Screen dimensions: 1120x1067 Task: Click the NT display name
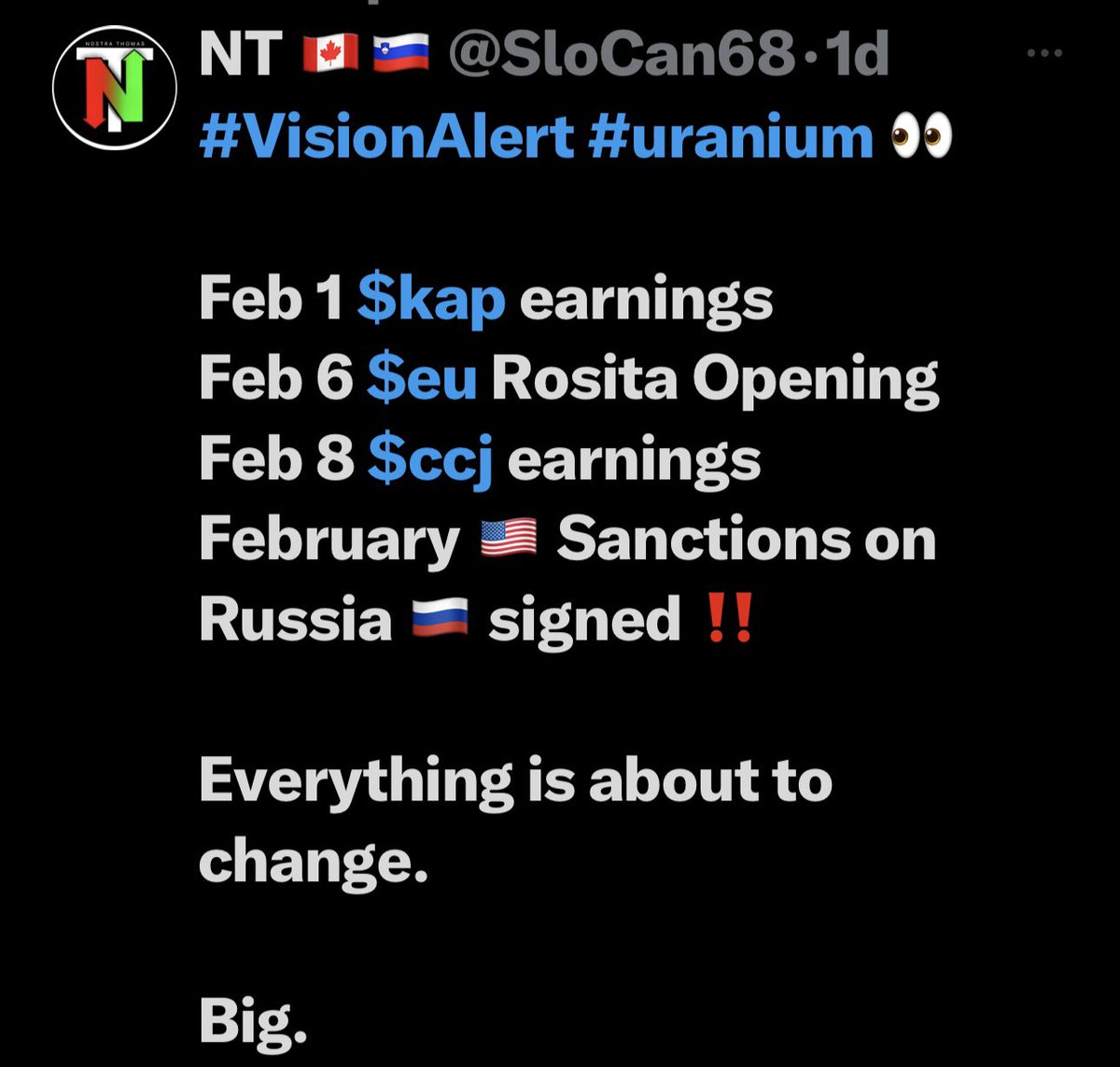coord(242,55)
